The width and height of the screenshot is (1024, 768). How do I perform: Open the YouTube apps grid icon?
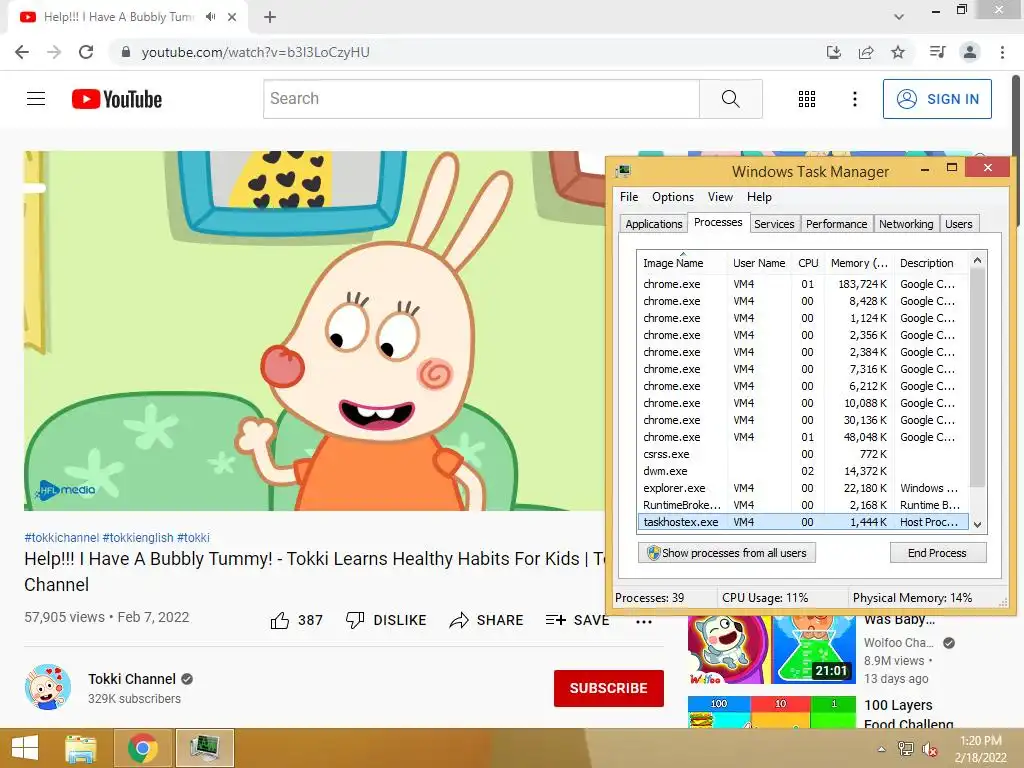(x=807, y=99)
